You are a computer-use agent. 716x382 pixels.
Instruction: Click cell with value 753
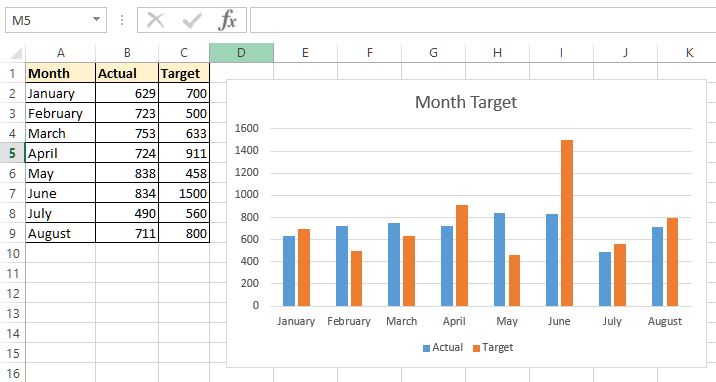coord(127,133)
